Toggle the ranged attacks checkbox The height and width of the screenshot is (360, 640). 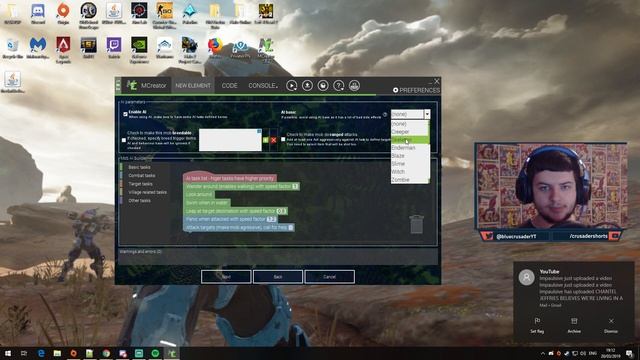click(x=283, y=140)
